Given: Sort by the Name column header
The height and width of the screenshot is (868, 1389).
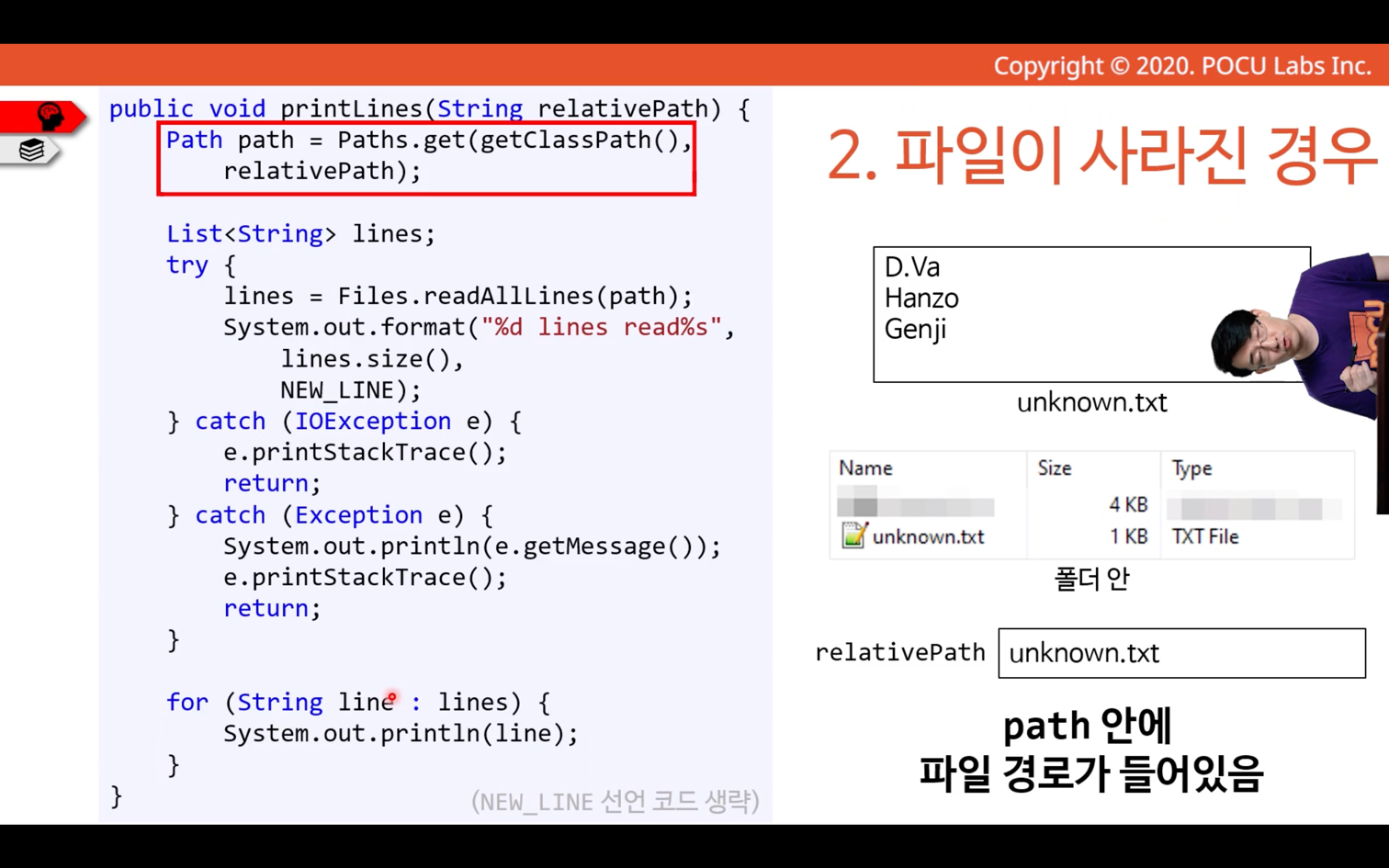Looking at the screenshot, I should [x=865, y=468].
